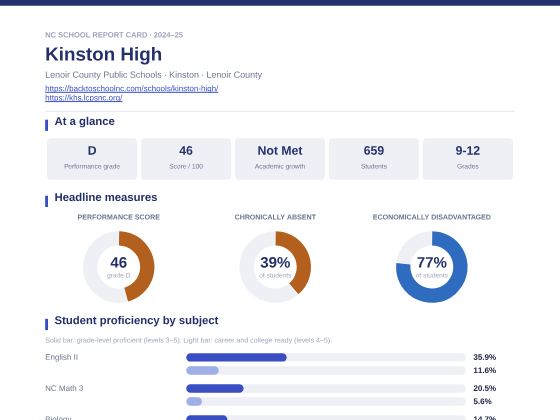Click the NC Math 3 subject label
Viewport: 560px width, 420px height.
coord(64,388)
